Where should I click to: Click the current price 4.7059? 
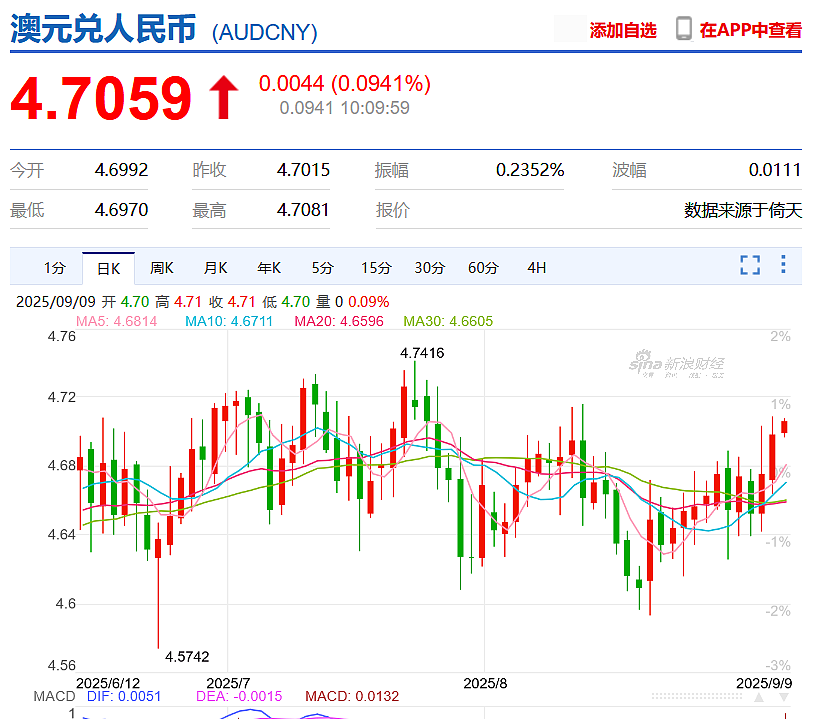pyautogui.click(x=101, y=98)
